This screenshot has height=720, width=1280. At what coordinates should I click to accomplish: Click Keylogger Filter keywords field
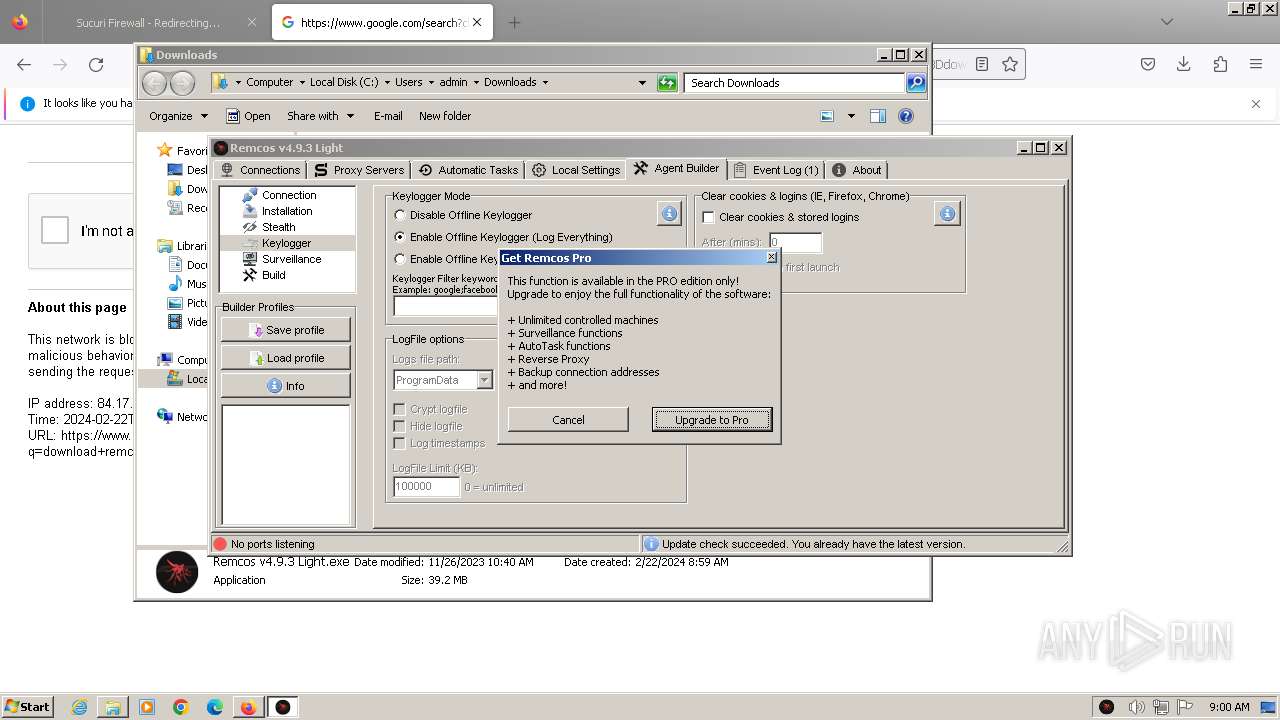pos(445,306)
